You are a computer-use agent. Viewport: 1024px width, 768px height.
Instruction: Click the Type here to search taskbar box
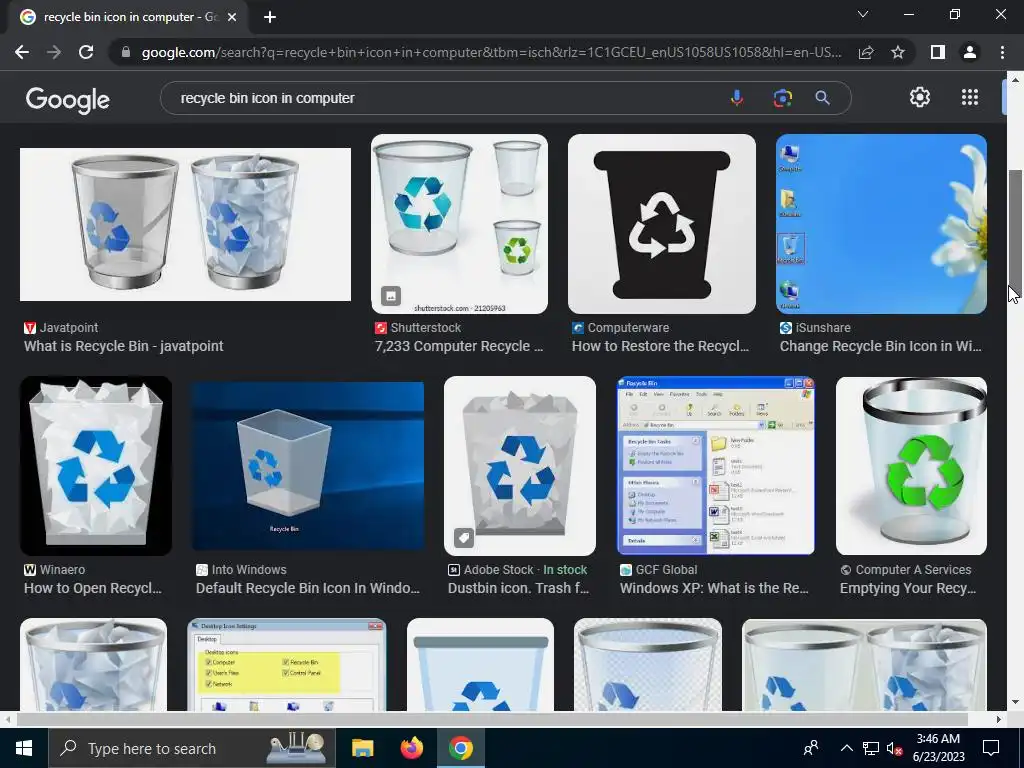[192, 748]
